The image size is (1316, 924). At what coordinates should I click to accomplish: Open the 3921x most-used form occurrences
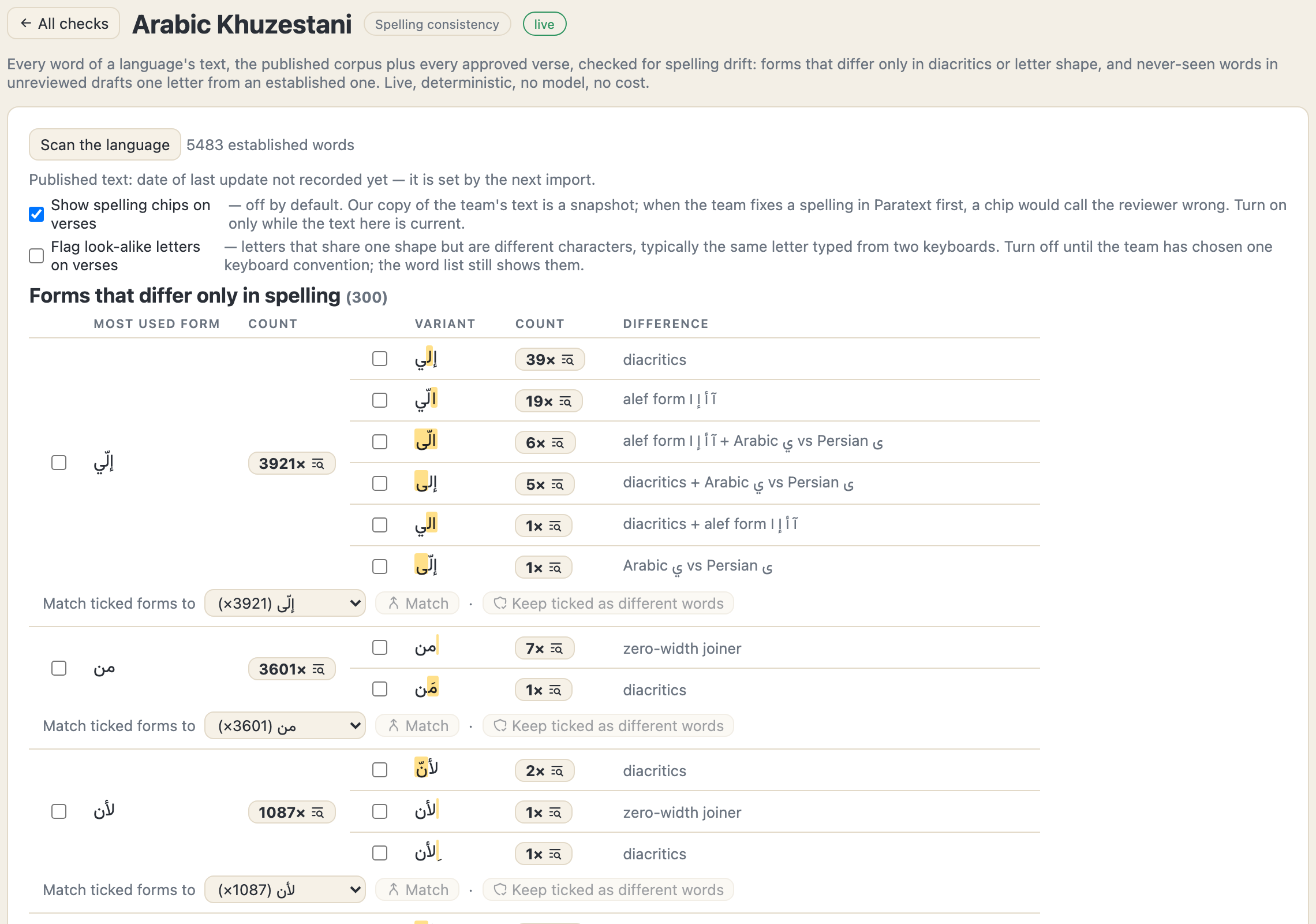291,463
